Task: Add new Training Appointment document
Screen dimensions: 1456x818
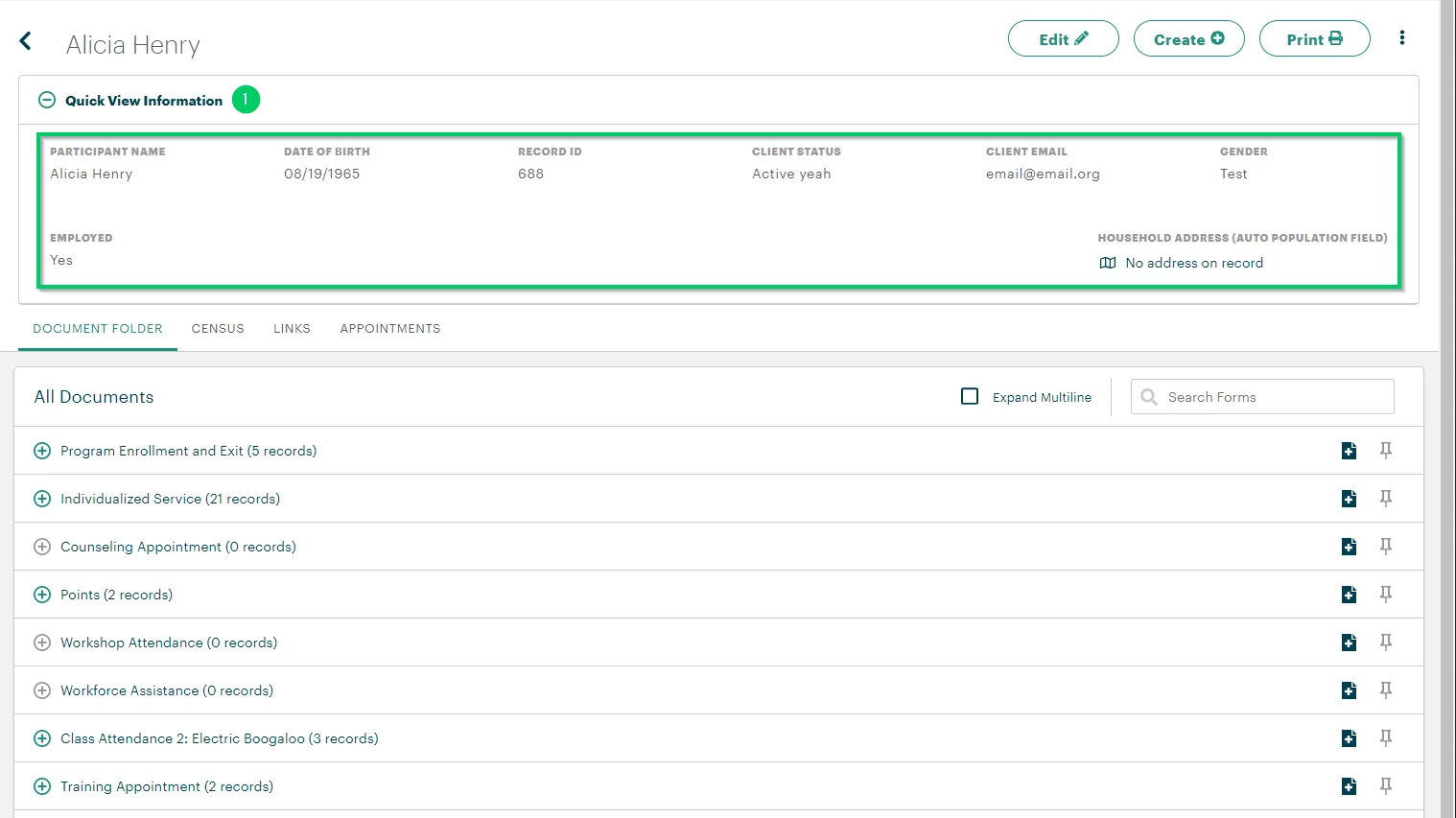Action: tap(1349, 786)
